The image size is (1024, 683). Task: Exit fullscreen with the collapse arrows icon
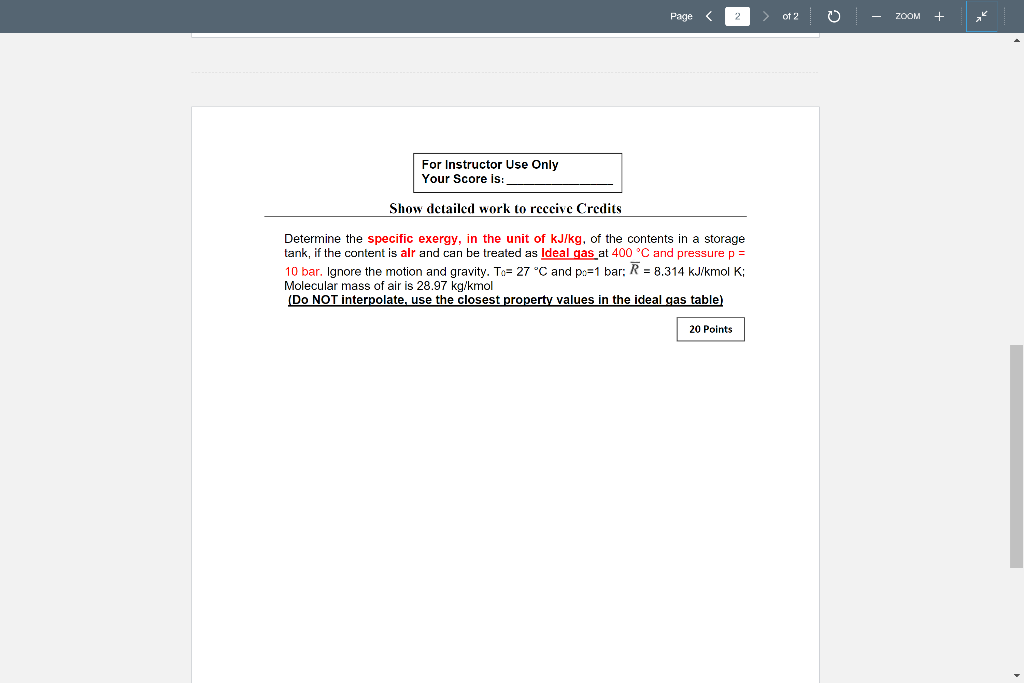[981, 16]
